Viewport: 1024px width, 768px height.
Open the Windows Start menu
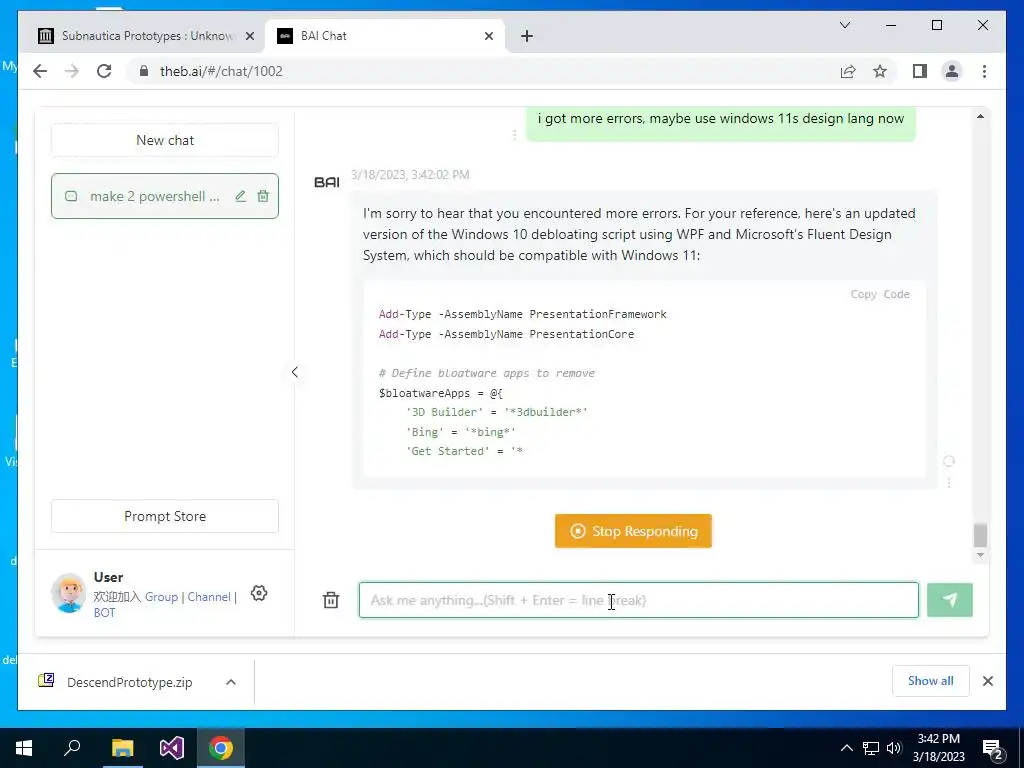[24, 748]
